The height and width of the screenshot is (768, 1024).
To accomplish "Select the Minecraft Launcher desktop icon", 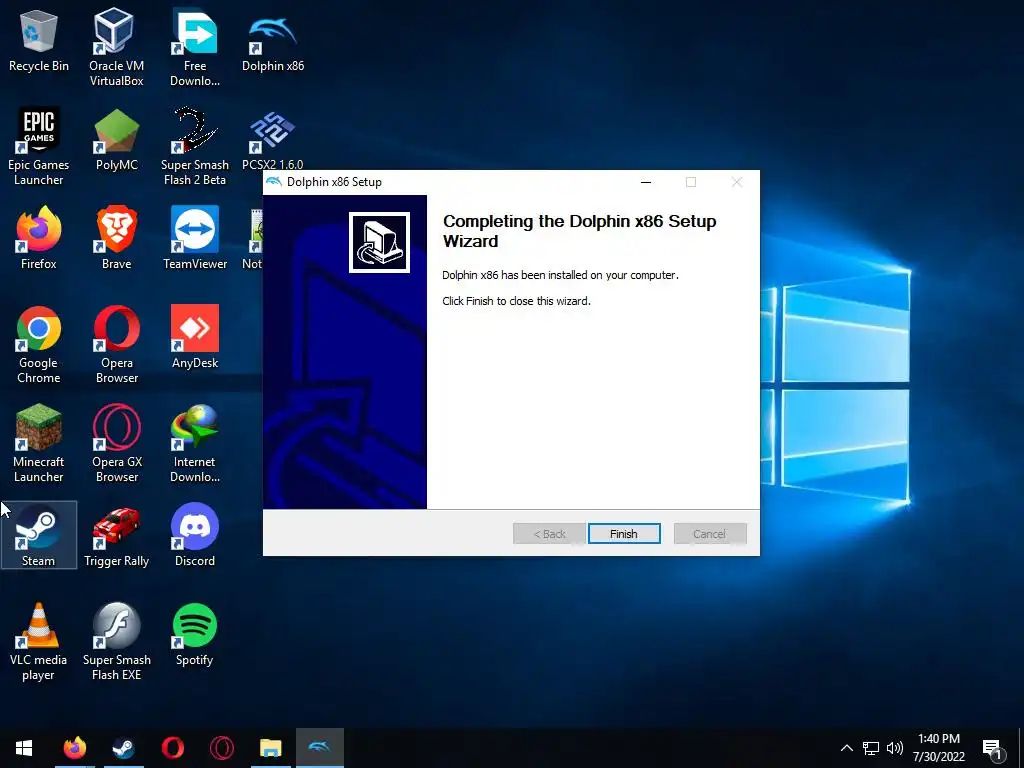I will tap(39, 444).
